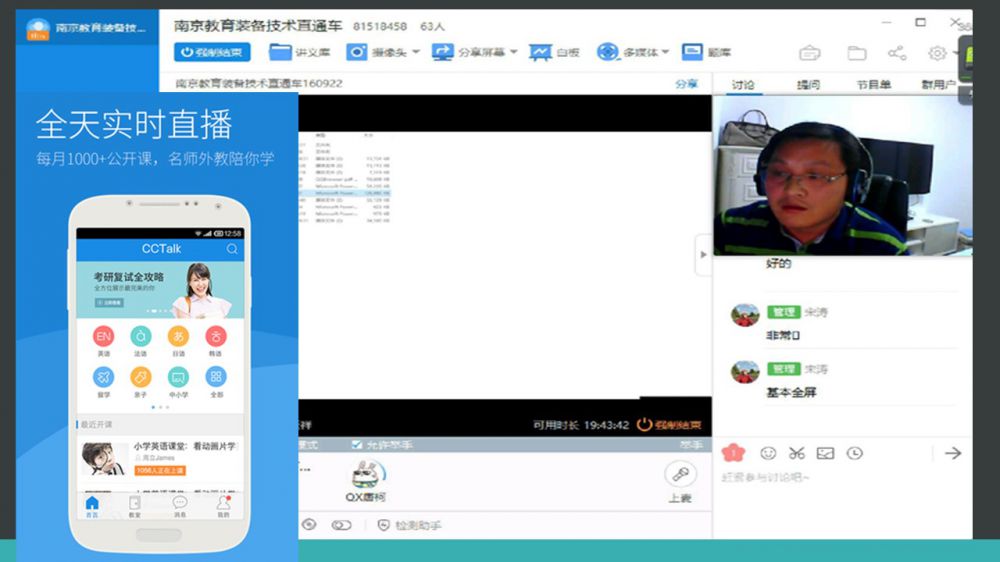Click the insert image icon in chat

click(x=825, y=453)
